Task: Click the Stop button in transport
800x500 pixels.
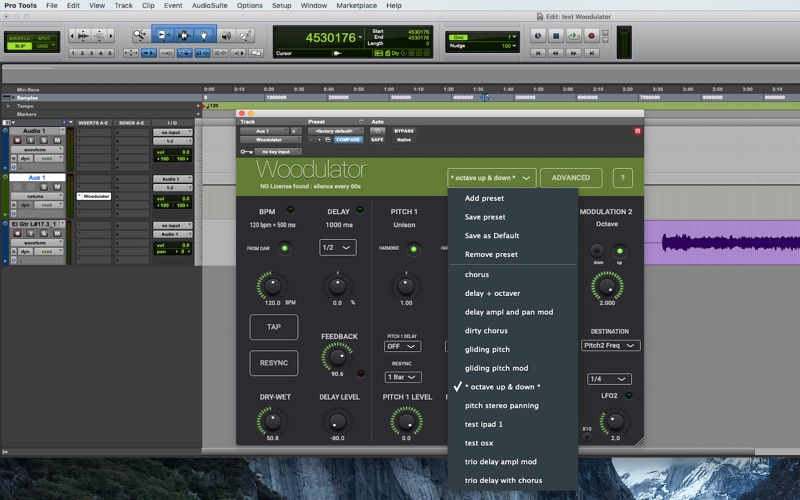Action: 556,36
